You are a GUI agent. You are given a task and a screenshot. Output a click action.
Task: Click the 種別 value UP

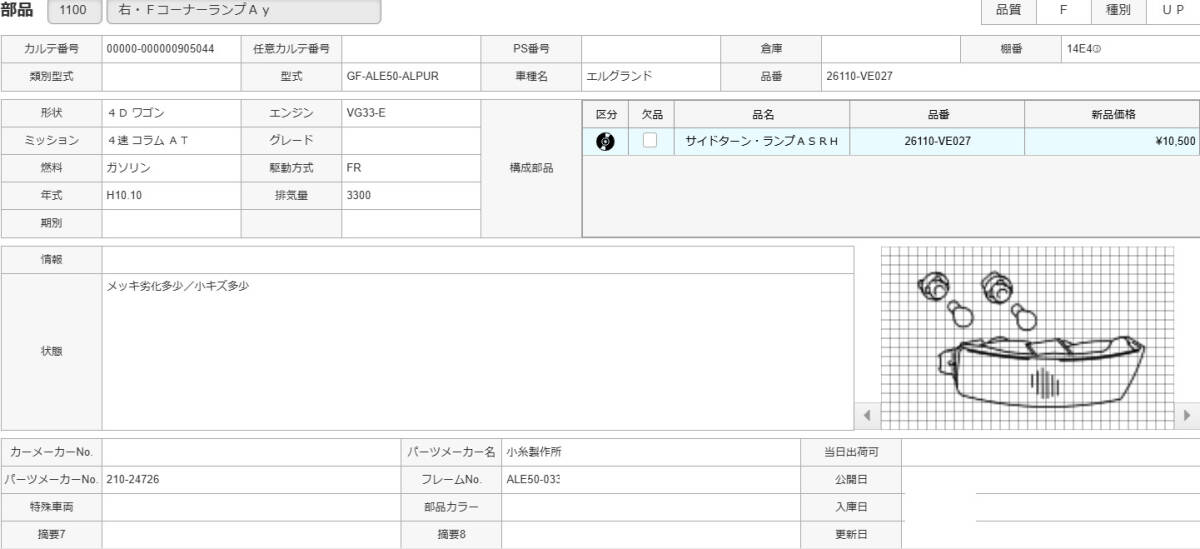[x=1173, y=10]
